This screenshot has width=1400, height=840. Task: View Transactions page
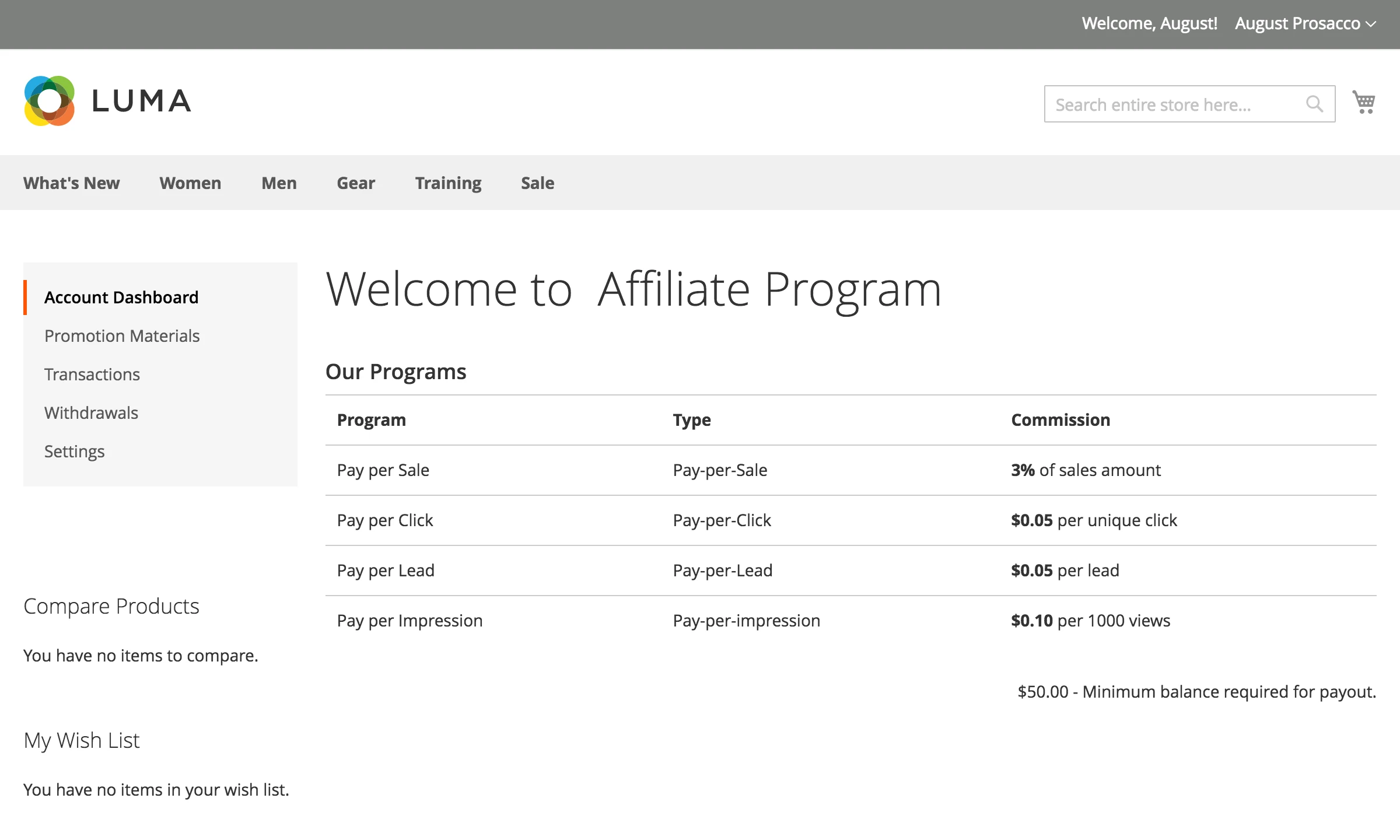point(92,374)
